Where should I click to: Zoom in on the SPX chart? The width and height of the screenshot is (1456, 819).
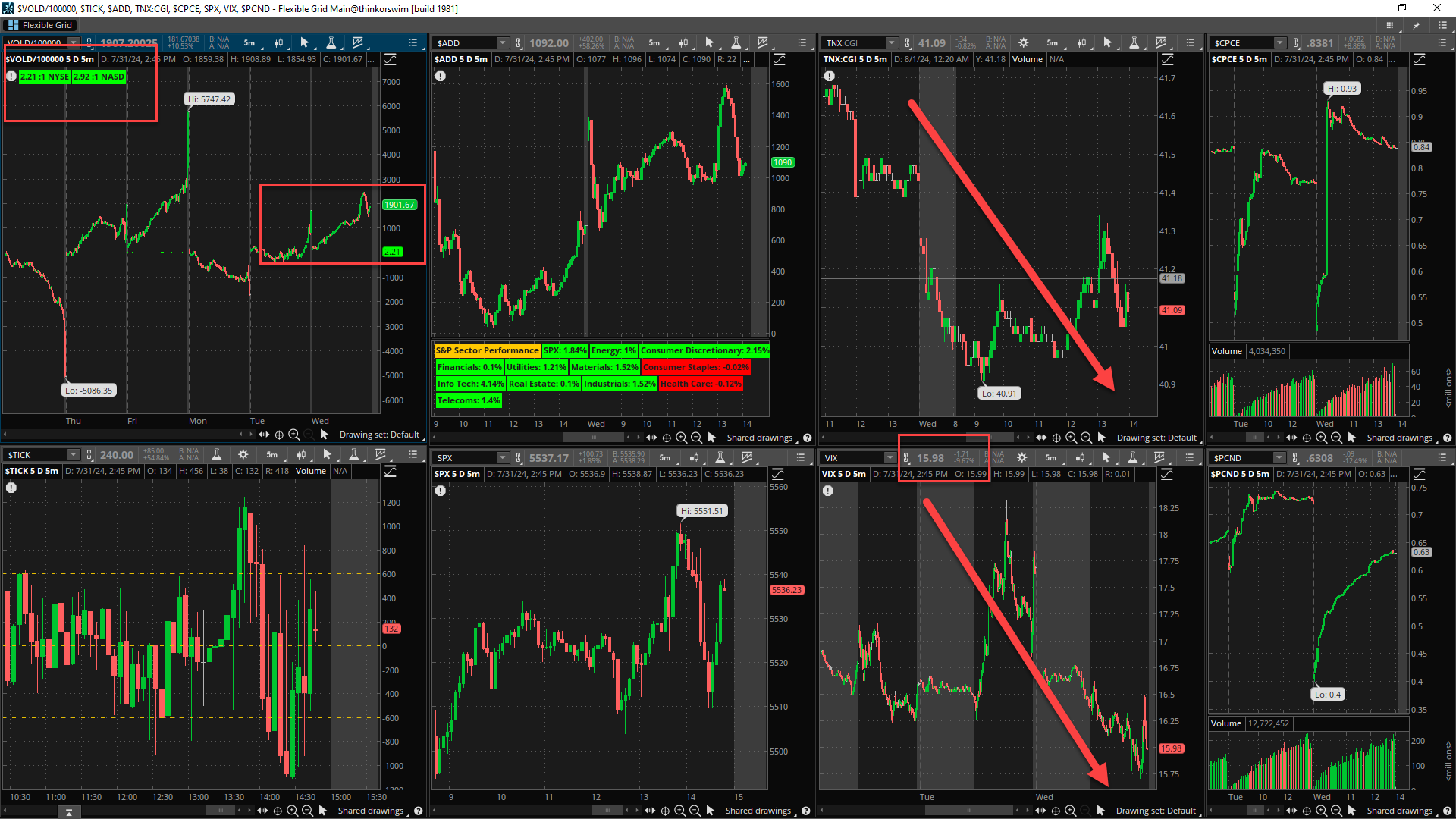click(x=679, y=811)
